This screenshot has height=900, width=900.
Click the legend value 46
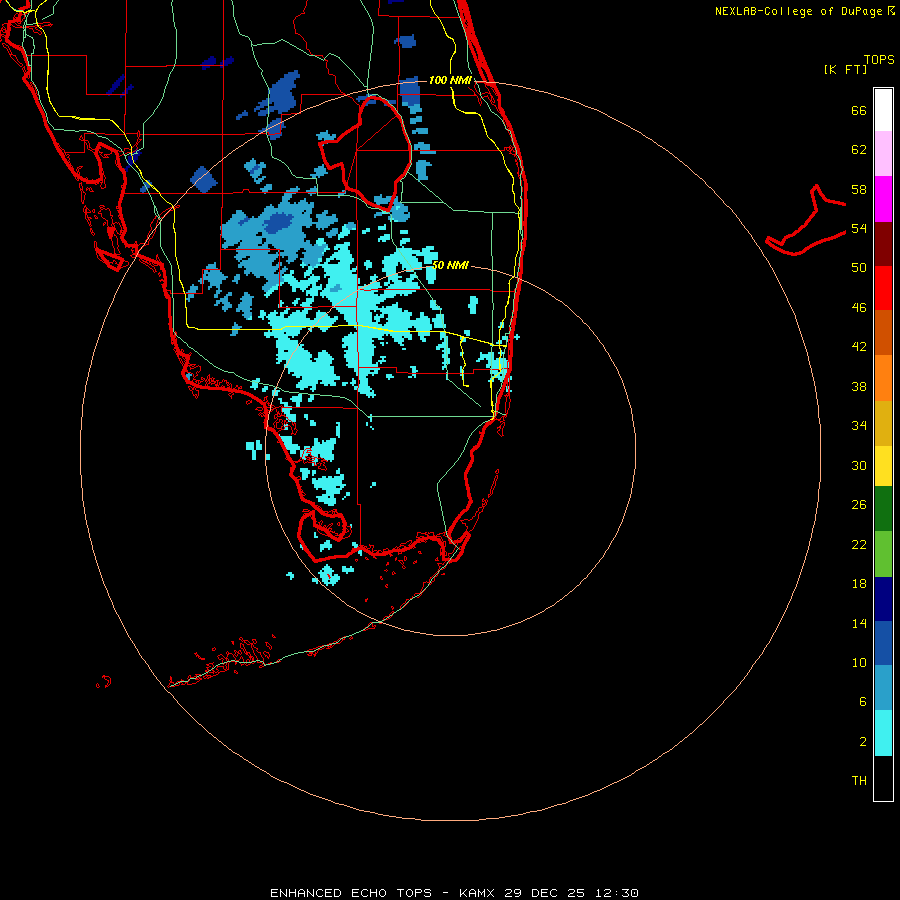tap(859, 307)
